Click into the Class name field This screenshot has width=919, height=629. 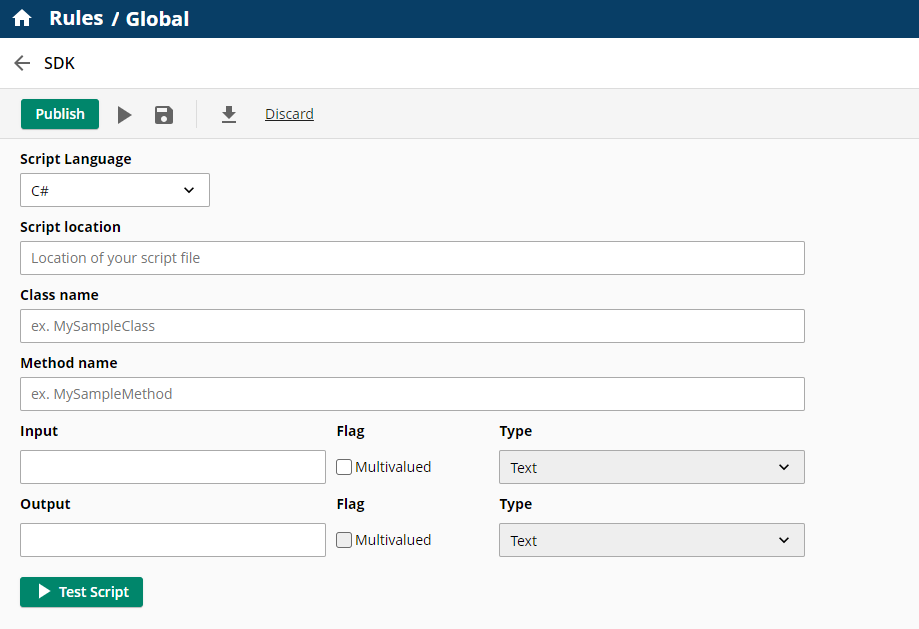click(x=412, y=326)
